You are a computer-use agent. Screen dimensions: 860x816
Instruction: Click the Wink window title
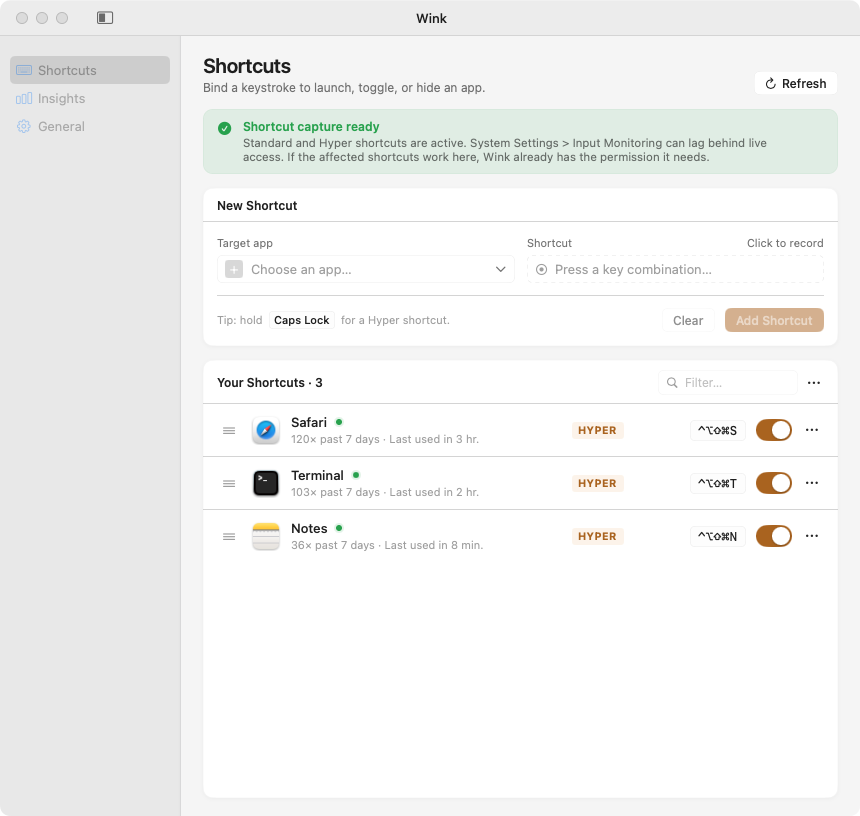431,19
